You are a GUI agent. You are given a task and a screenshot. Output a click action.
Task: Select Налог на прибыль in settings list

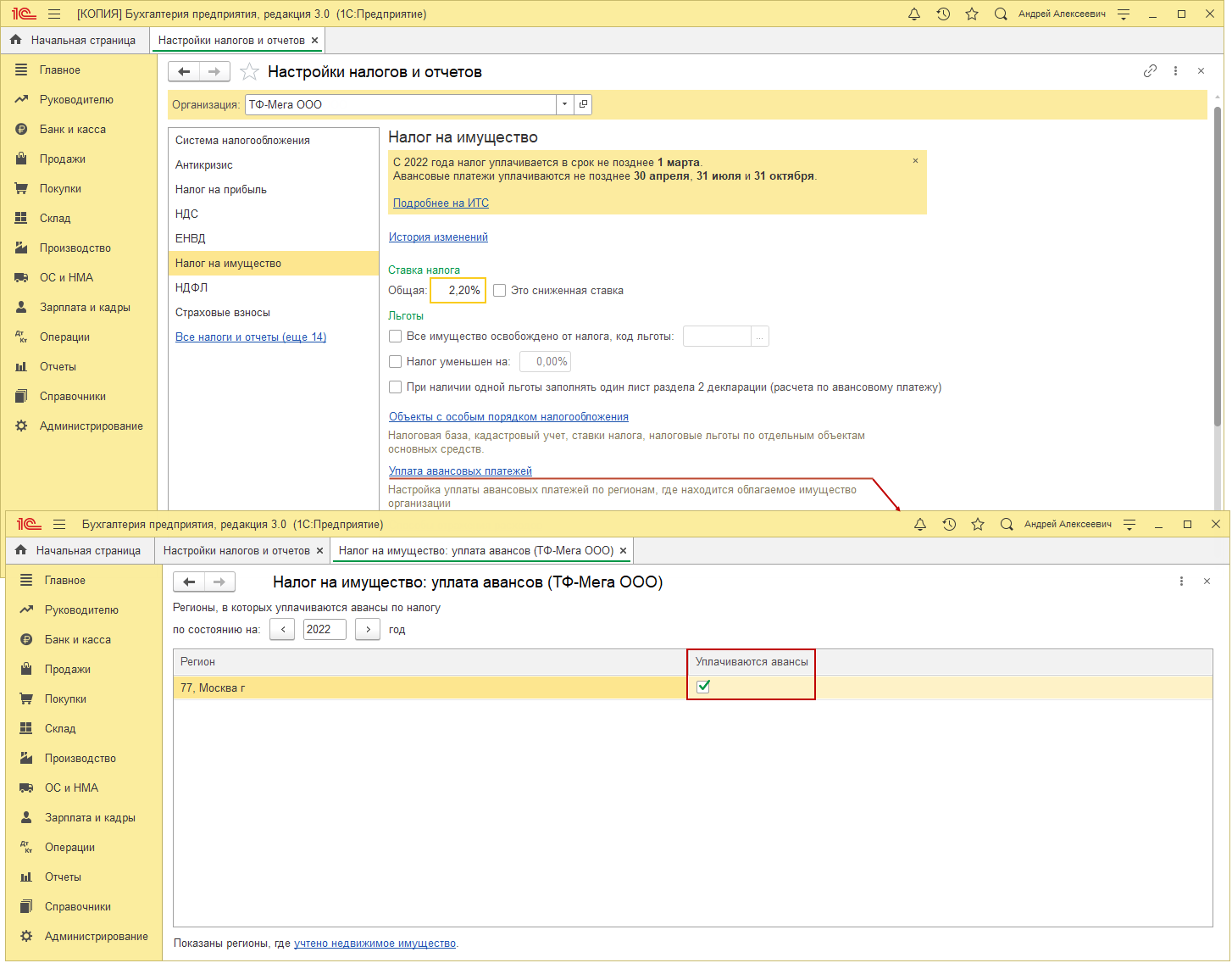click(x=274, y=190)
